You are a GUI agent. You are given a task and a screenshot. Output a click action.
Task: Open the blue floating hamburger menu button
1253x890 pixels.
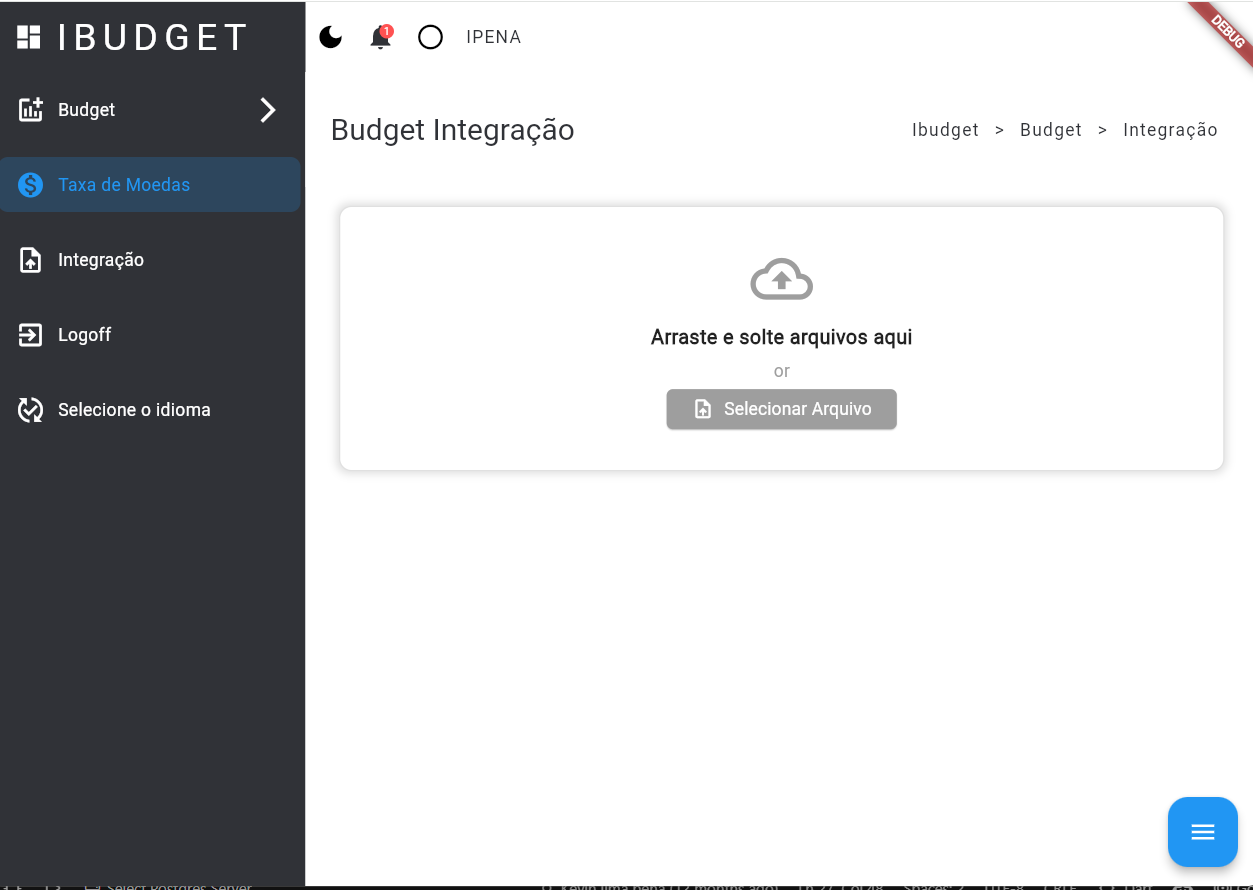[x=1202, y=832]
